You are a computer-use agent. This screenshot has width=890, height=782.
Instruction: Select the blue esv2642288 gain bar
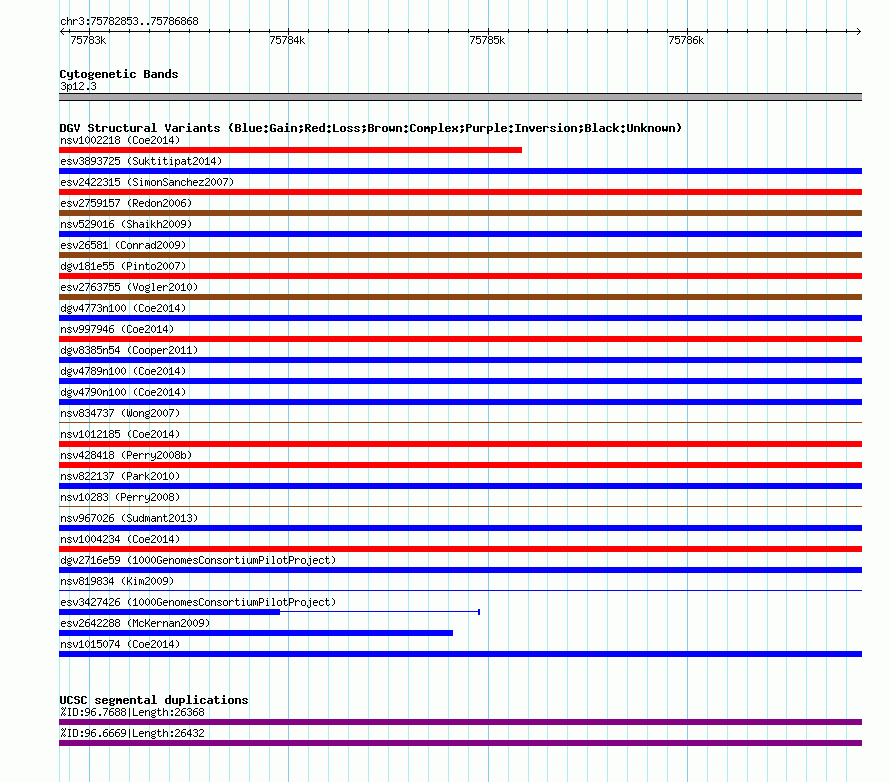[256, 633]
